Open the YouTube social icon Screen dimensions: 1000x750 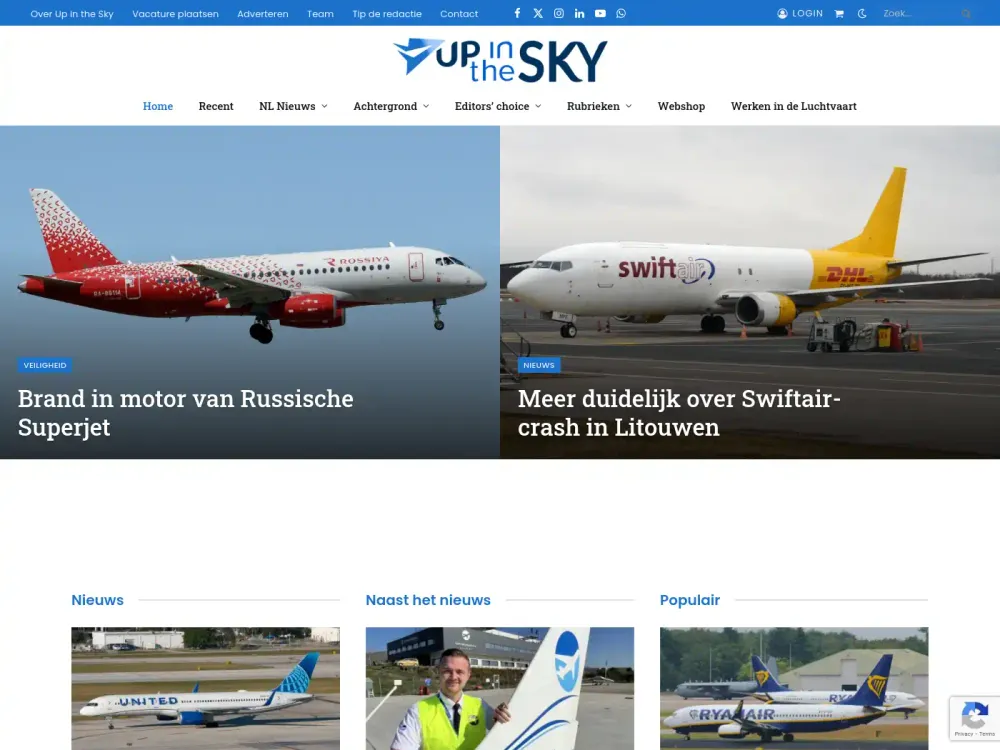(600, 13)
